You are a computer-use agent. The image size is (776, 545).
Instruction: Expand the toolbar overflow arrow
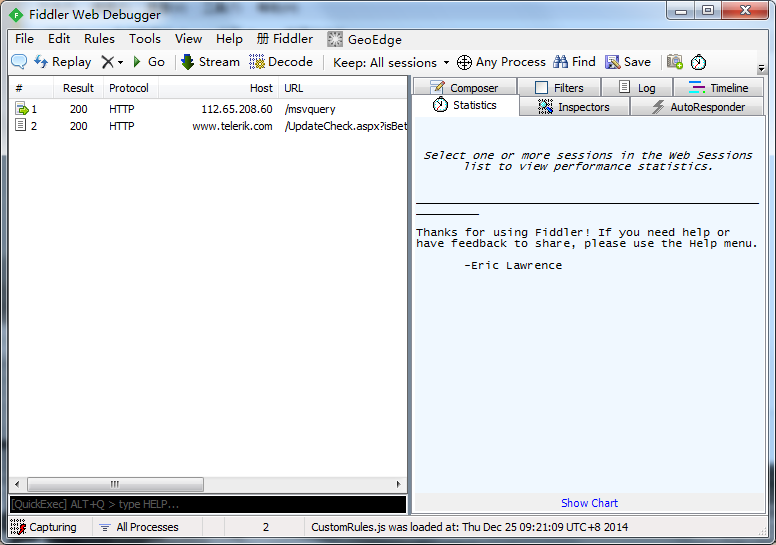(x=761, y=68)
